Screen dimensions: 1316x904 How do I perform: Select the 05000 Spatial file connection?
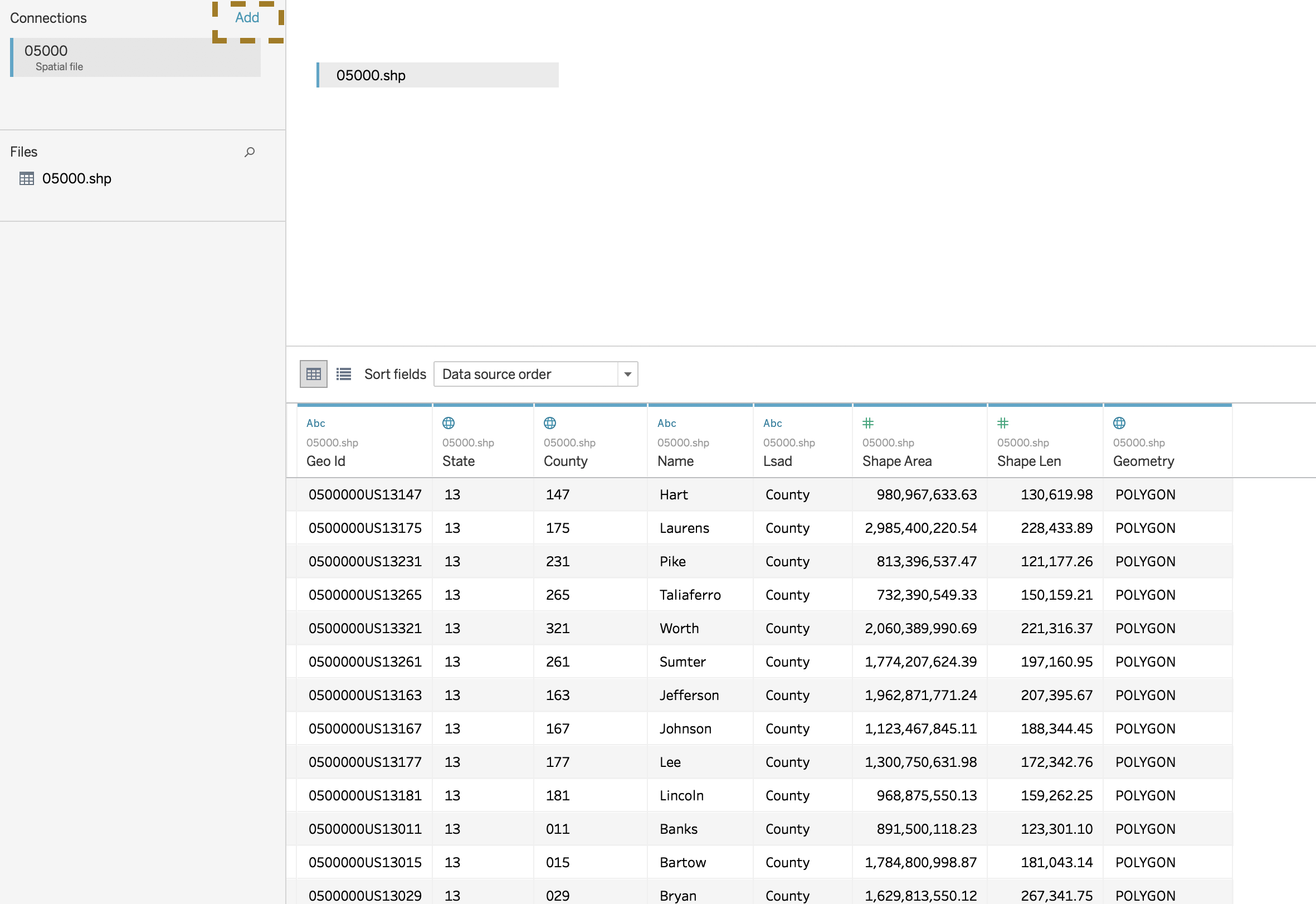click(x=135, y=57)
